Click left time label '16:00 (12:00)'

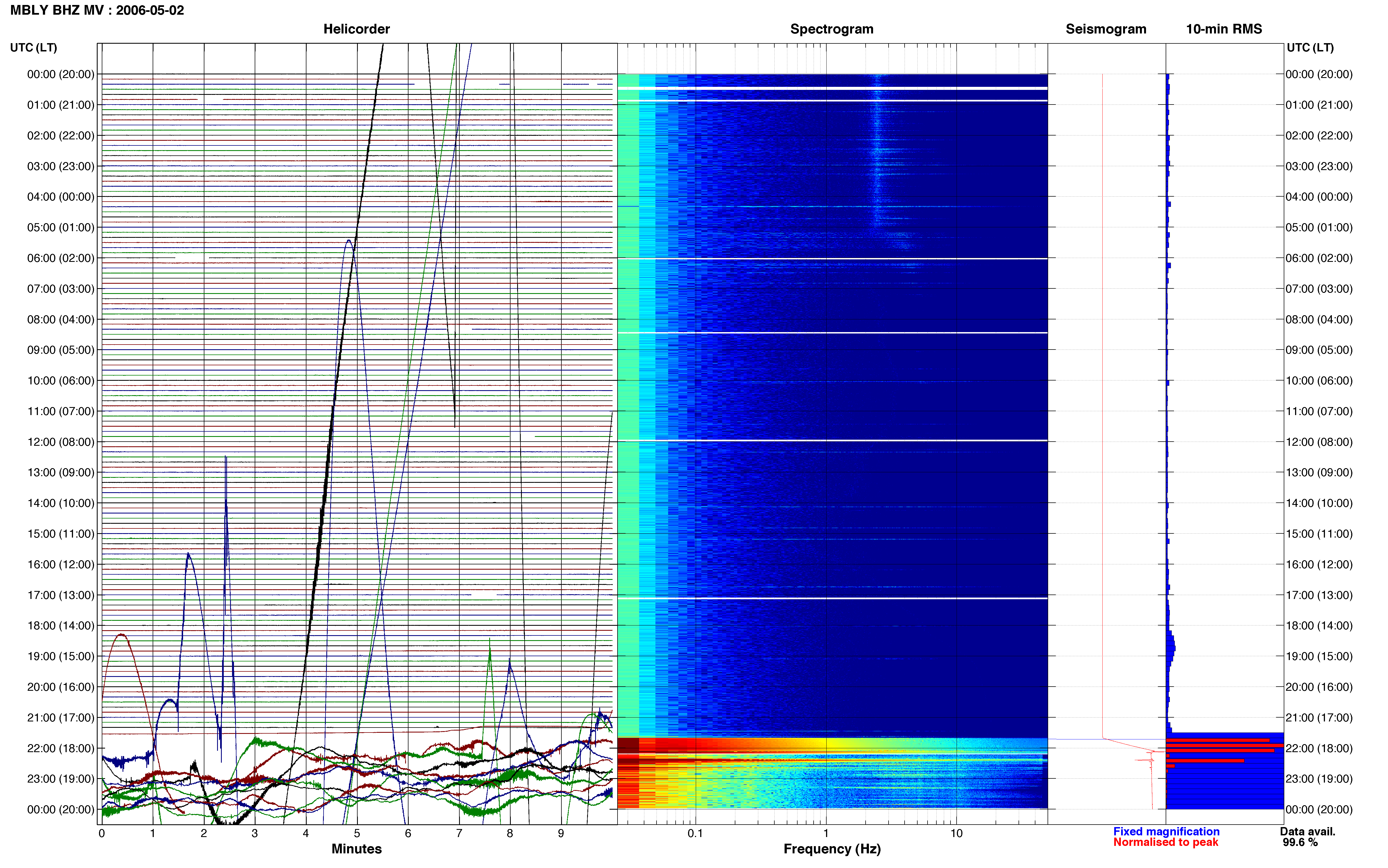point(61,564)
